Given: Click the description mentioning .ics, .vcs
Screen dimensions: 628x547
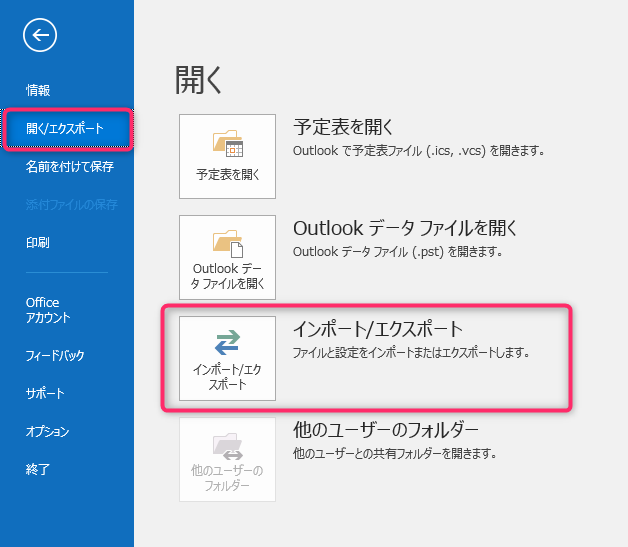Looking at the screenshot, I should (x=419, y=151).
